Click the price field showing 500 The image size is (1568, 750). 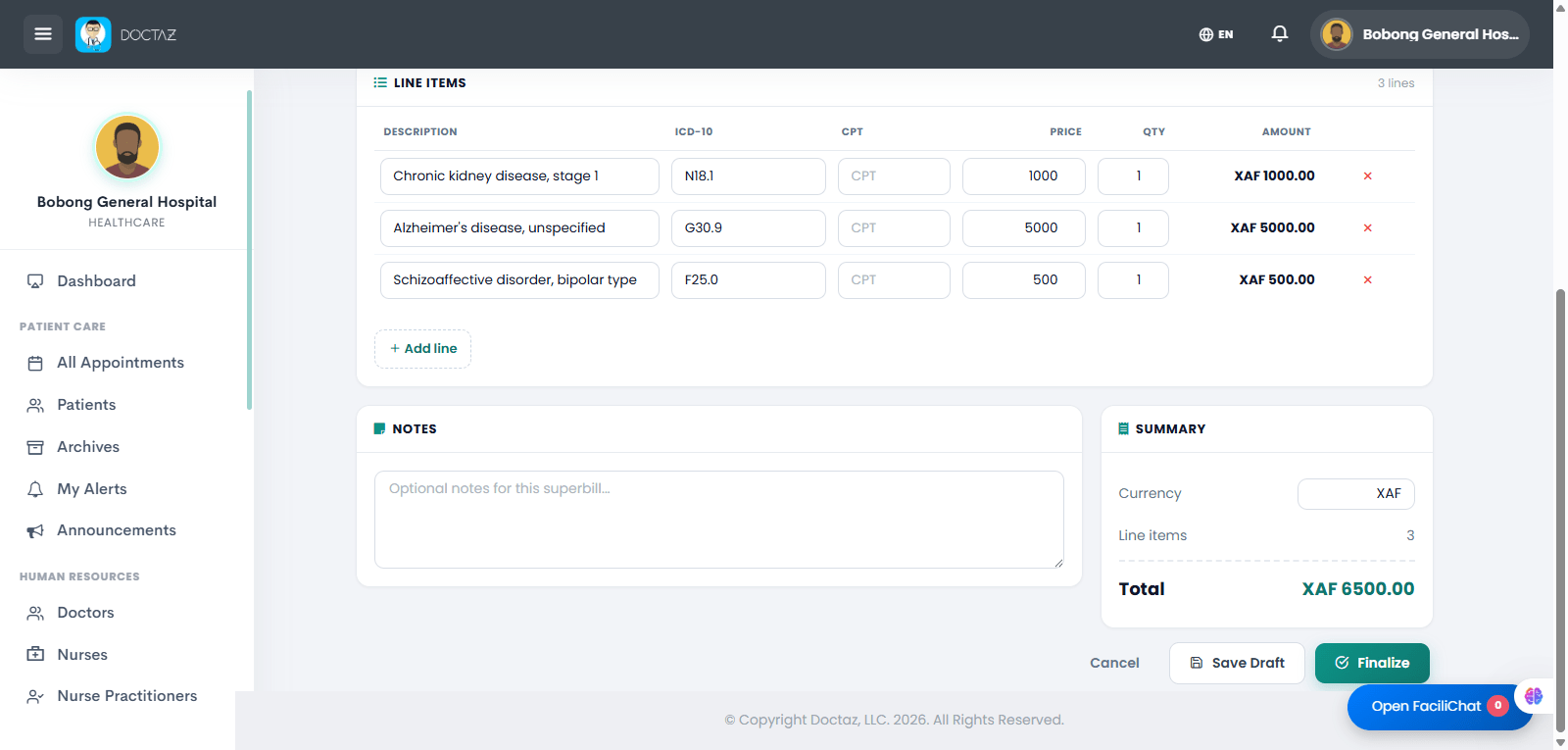[1024, 280]
